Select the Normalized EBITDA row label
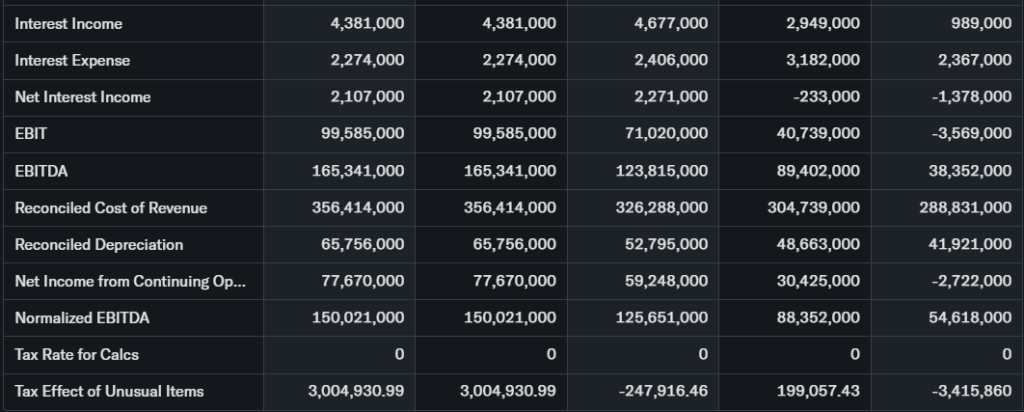 click(x=83, y=318)
